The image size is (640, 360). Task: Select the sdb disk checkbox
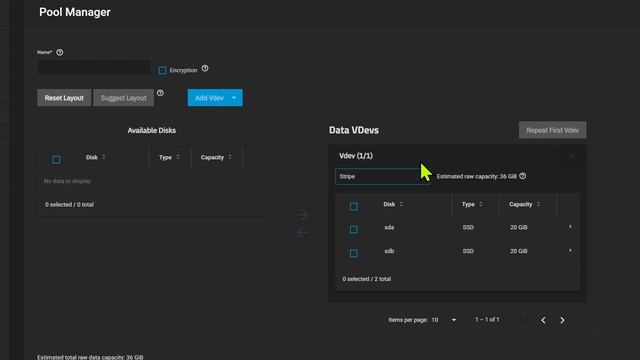tap(354, 253)
